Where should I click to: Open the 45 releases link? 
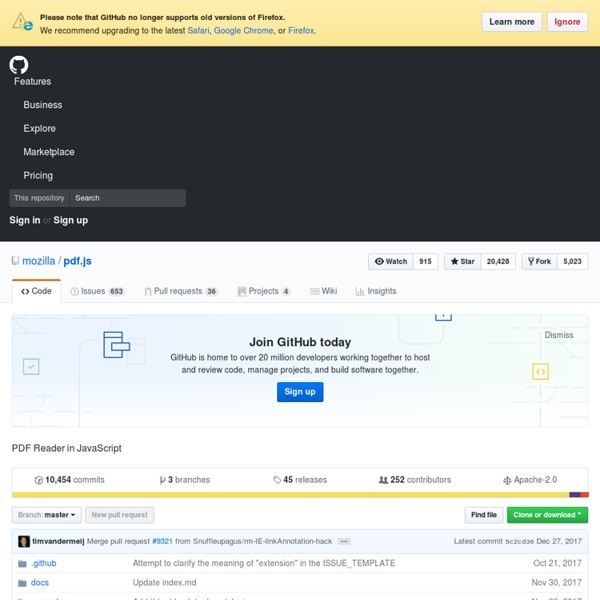tap(300, 480)
